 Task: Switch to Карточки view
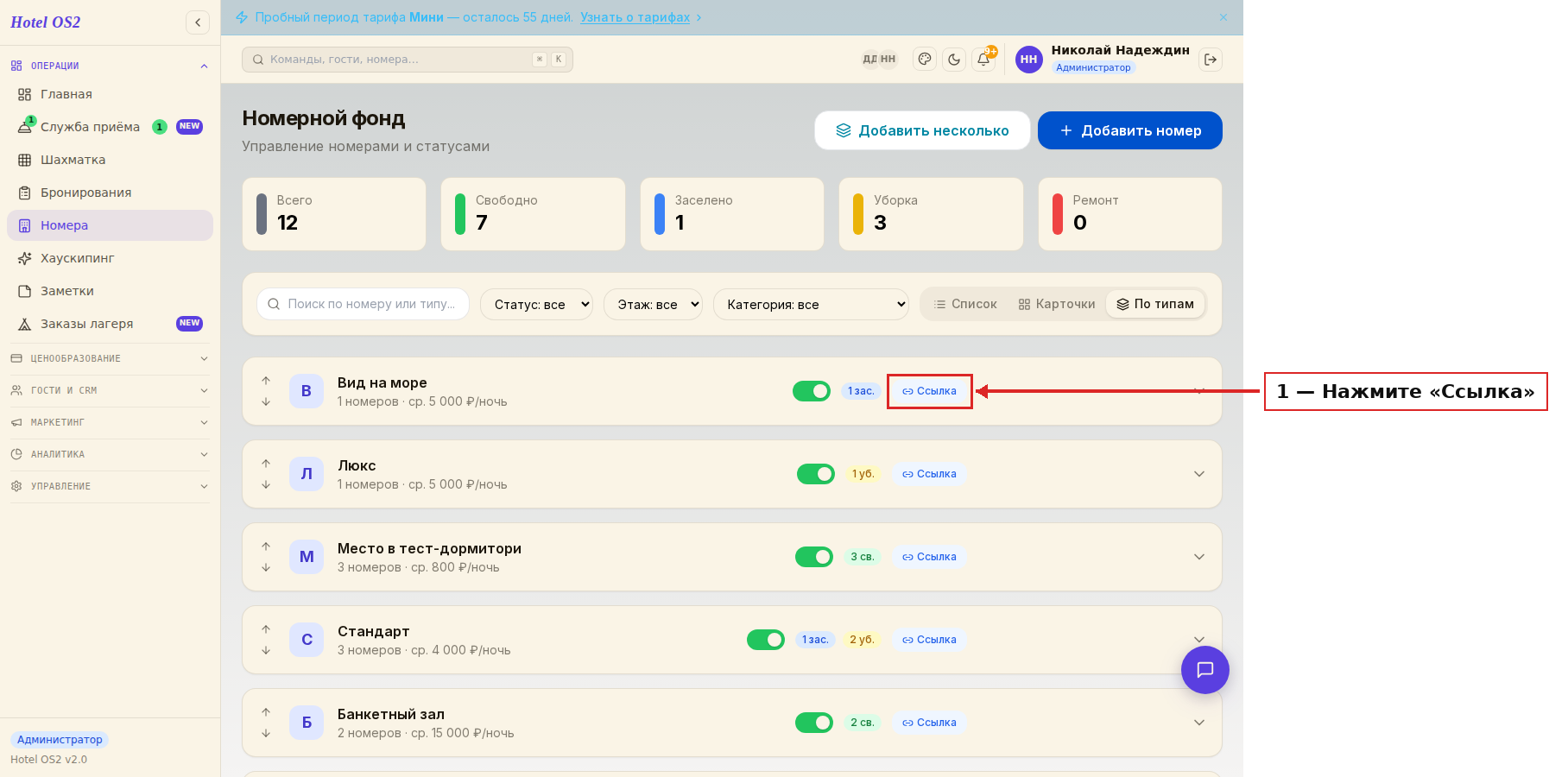point(1057,304)
